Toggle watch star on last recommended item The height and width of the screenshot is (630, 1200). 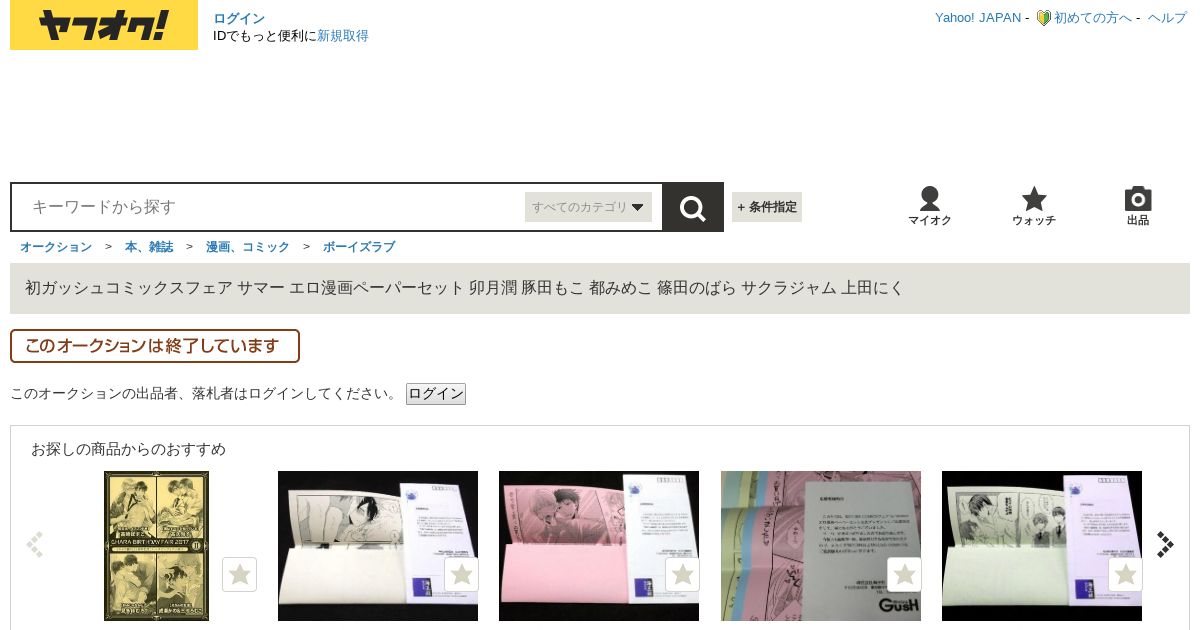[1126, 574]
